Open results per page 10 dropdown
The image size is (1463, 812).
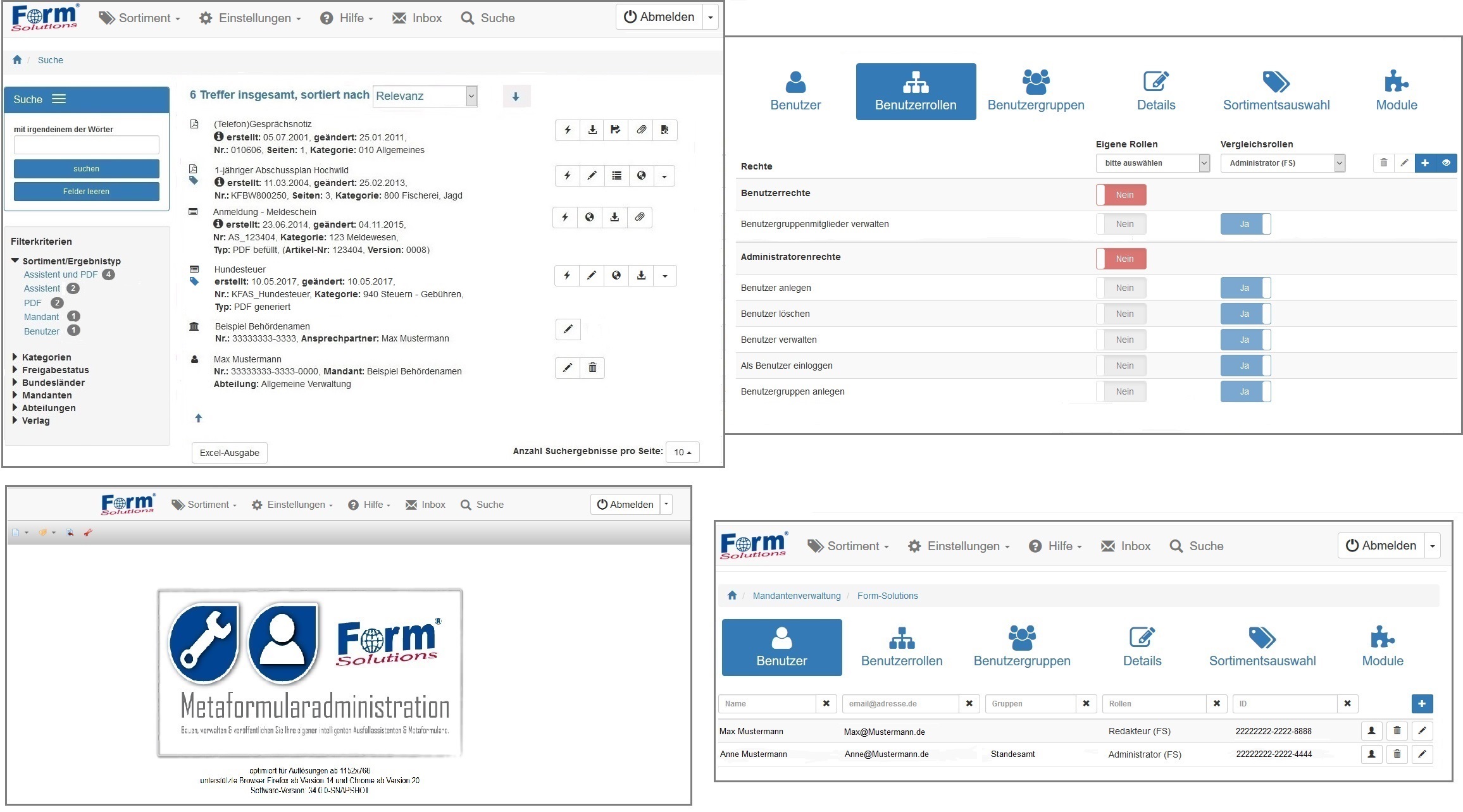pyautogui.click(x=683, y=452)
